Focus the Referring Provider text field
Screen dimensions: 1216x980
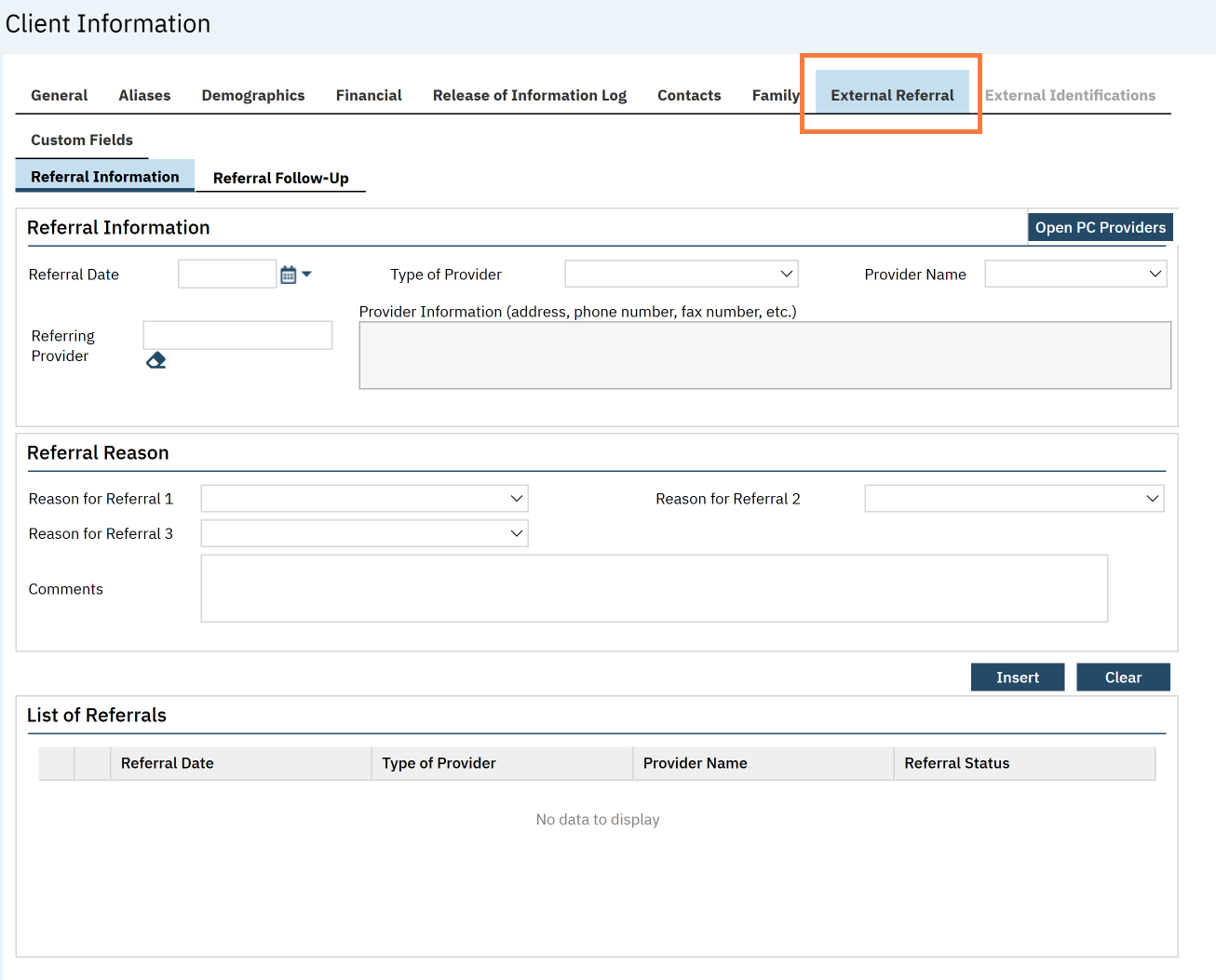tap(237, 335)
